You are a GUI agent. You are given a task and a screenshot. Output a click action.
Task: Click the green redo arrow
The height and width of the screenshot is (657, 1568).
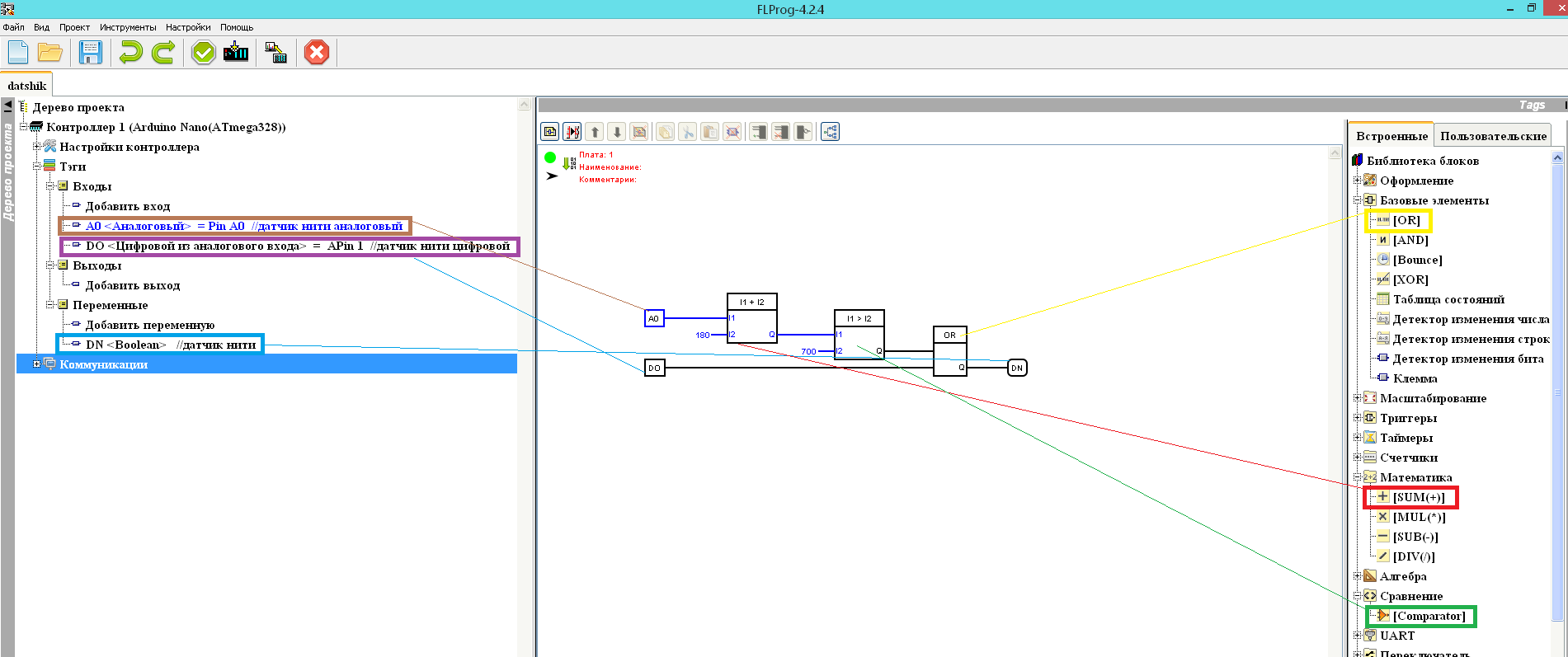point(163,53)
